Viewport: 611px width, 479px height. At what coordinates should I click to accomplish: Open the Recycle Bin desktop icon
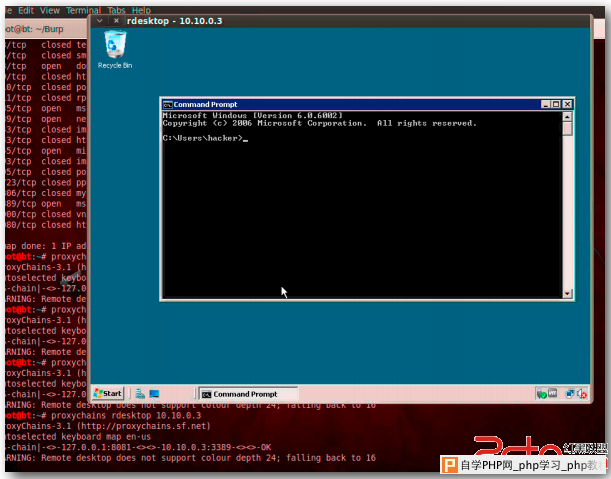pos(115,49)
